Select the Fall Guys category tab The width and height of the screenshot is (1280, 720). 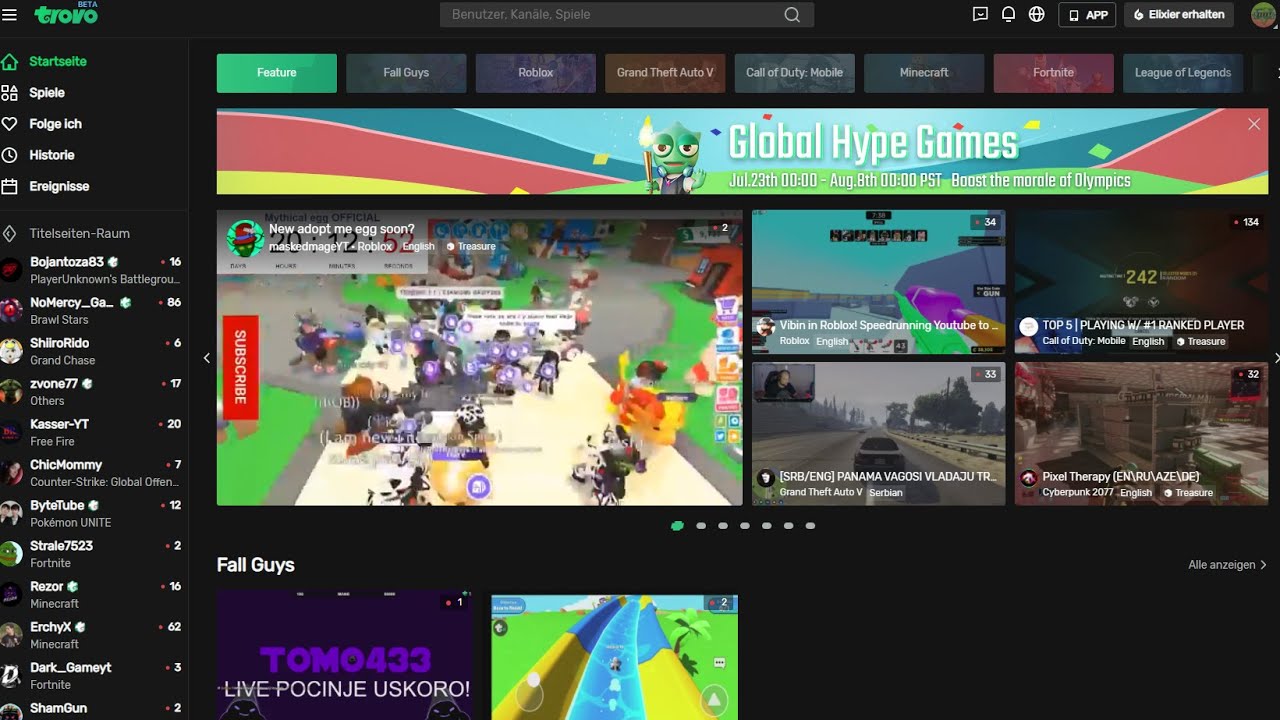(406, 73)
